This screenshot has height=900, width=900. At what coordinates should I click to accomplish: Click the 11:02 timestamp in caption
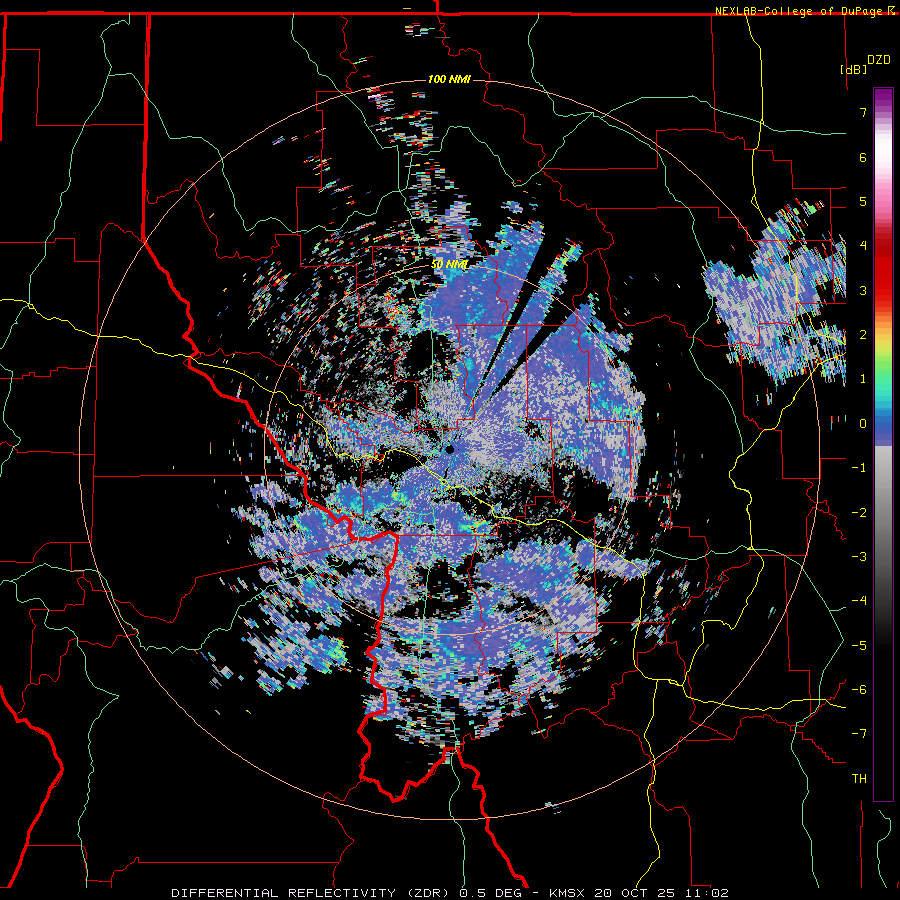click(706, 893)
